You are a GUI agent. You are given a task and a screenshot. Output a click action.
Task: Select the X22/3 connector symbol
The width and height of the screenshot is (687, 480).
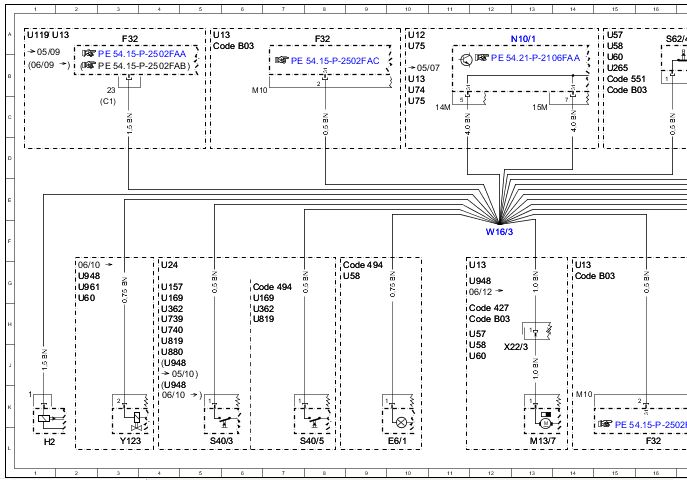click(537, 332)
